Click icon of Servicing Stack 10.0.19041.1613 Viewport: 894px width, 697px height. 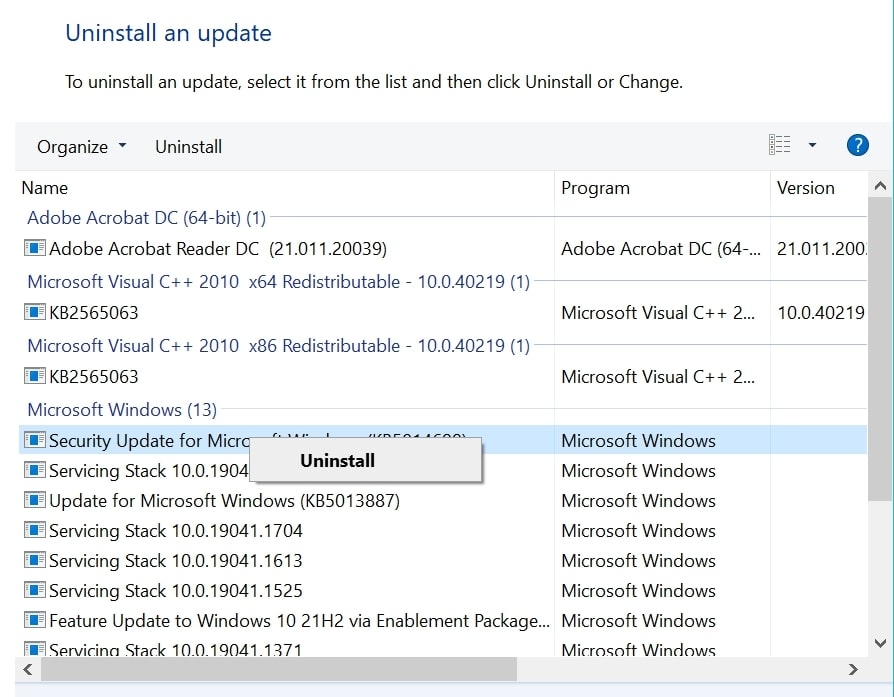[x=34, y=560]
